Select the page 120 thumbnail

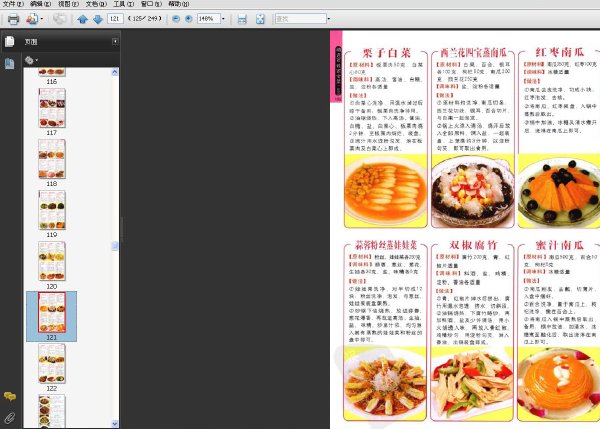point(52,261)
